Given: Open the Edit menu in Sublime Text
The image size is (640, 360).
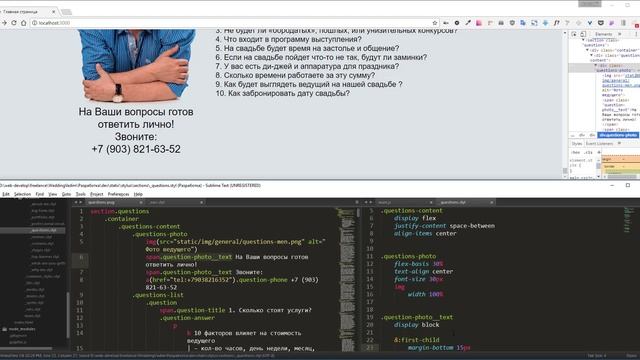Looking at the screenshot, I should (6, 194).
